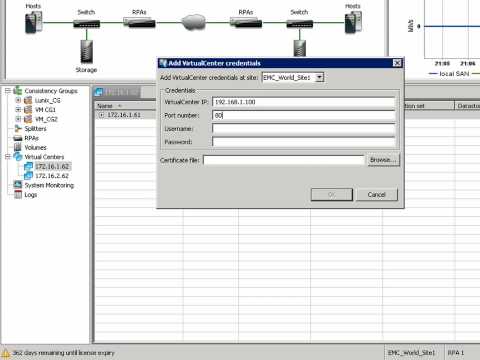The width and height of the screenshot is (480, 360).
Task: Click the license expiry message text
Action: 63,353
